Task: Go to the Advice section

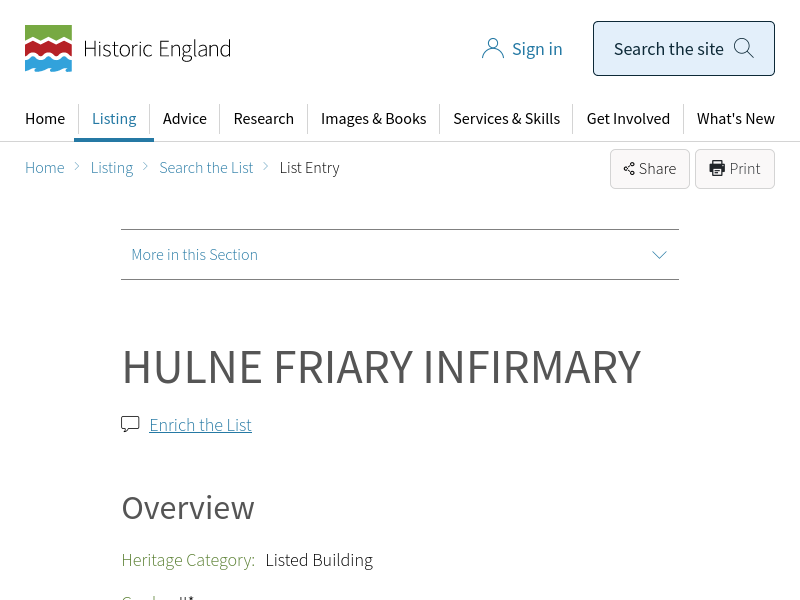Action: point(185,118)
